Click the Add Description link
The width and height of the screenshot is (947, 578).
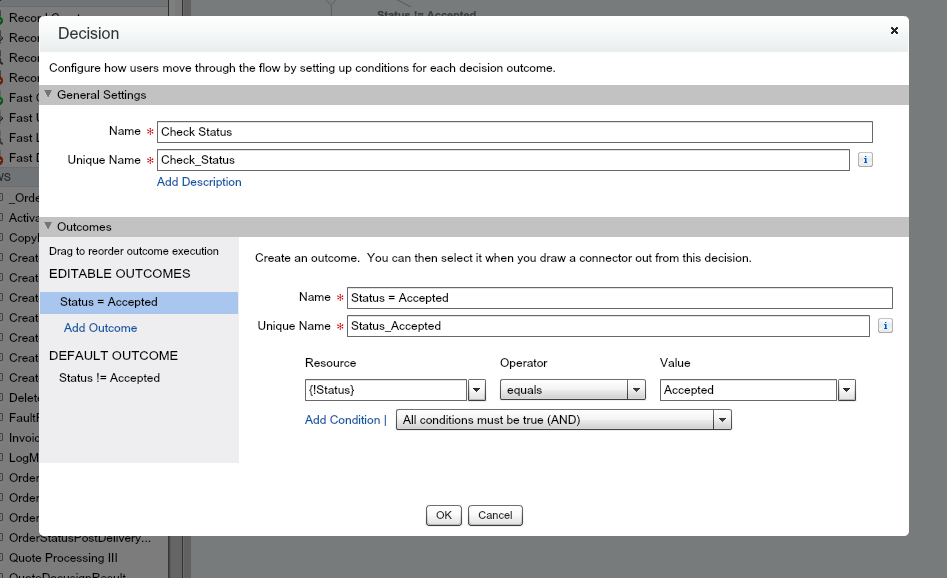click(x=199, y=182)
